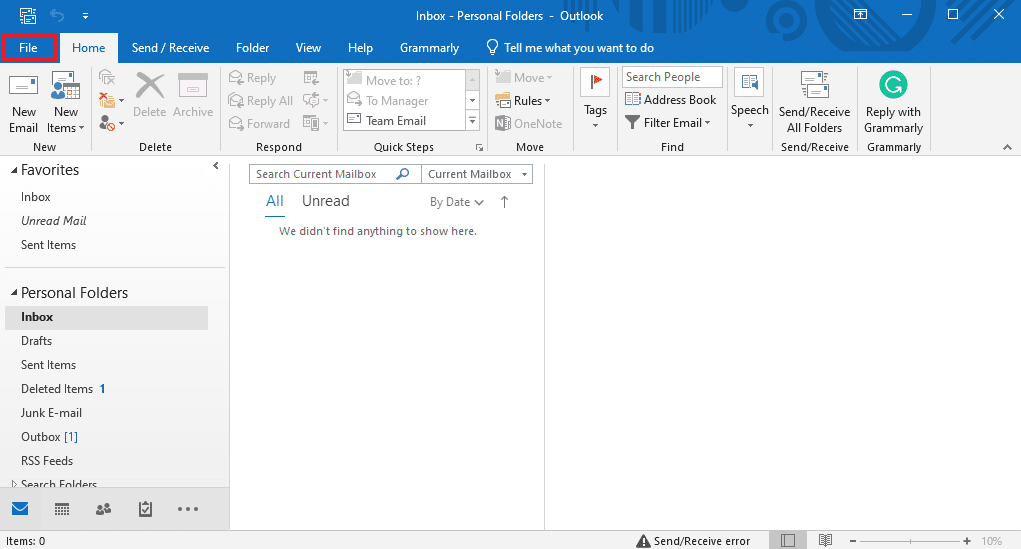Collapse the Personal Folders tree
1021x549 pixels.
14,292
